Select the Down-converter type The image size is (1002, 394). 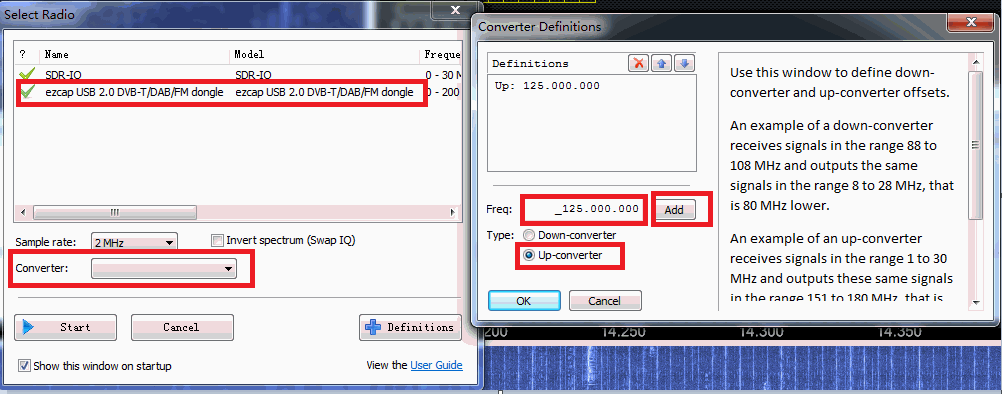(x=528, y=235)
